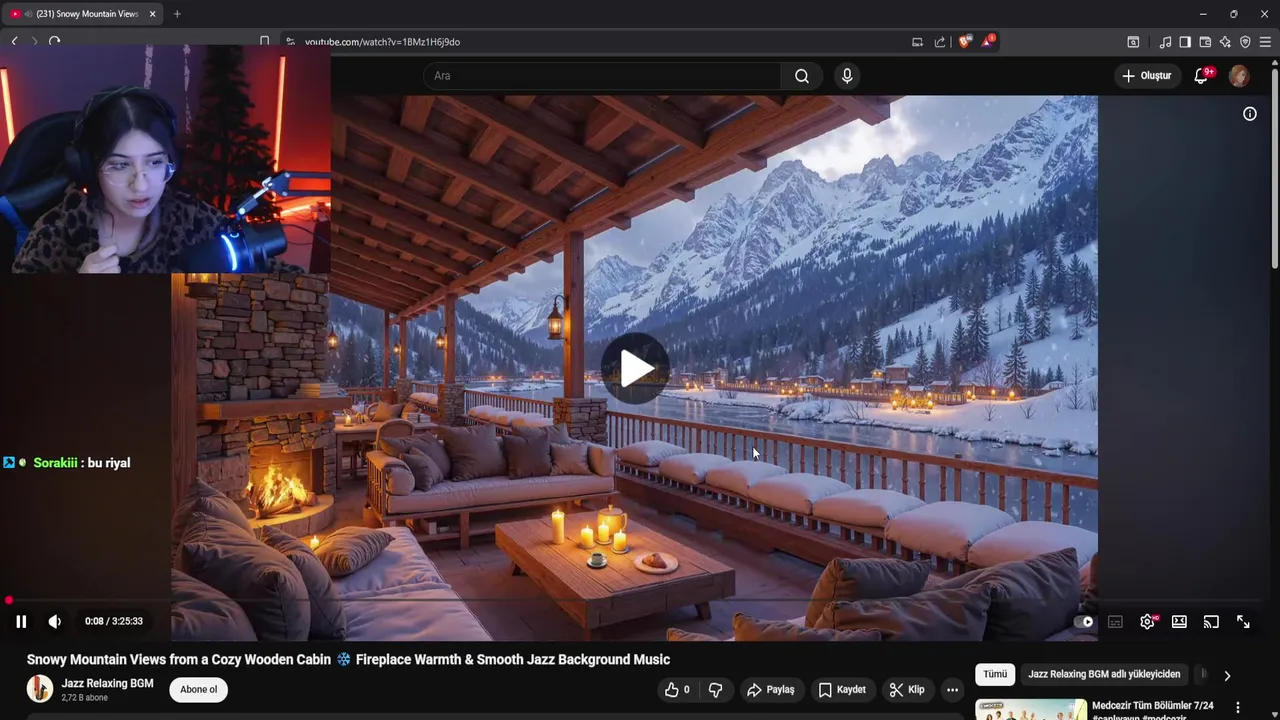Screen dimensions: 1280x720
Task: Open player settings gear icon
Action: [x=1148, y=621]
